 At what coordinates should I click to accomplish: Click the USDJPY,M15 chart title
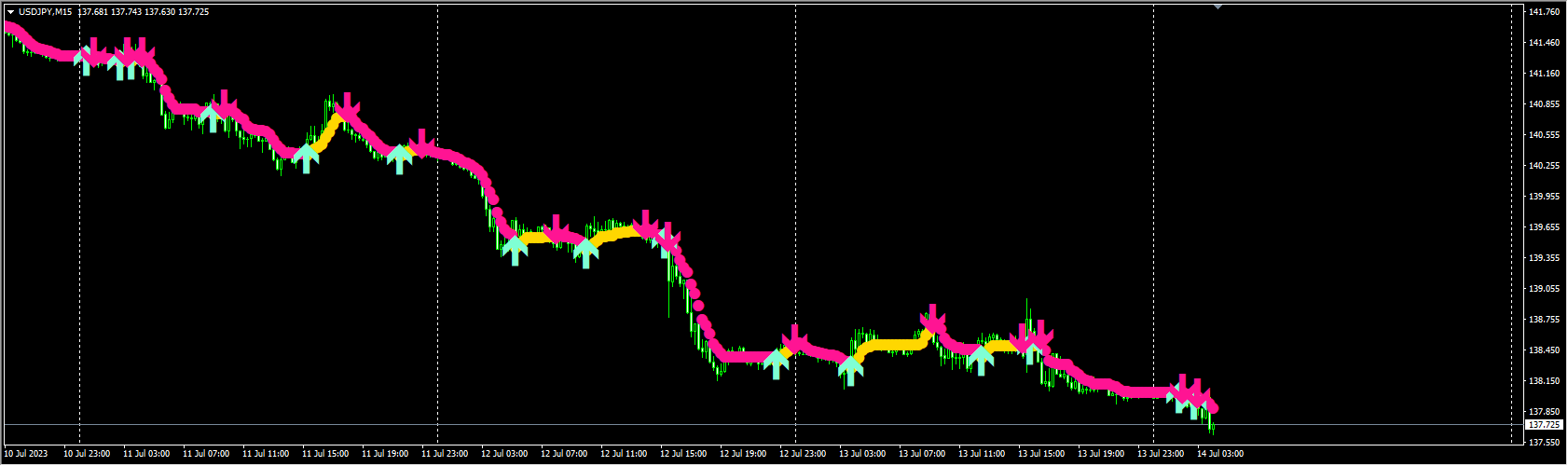(46, 12)
